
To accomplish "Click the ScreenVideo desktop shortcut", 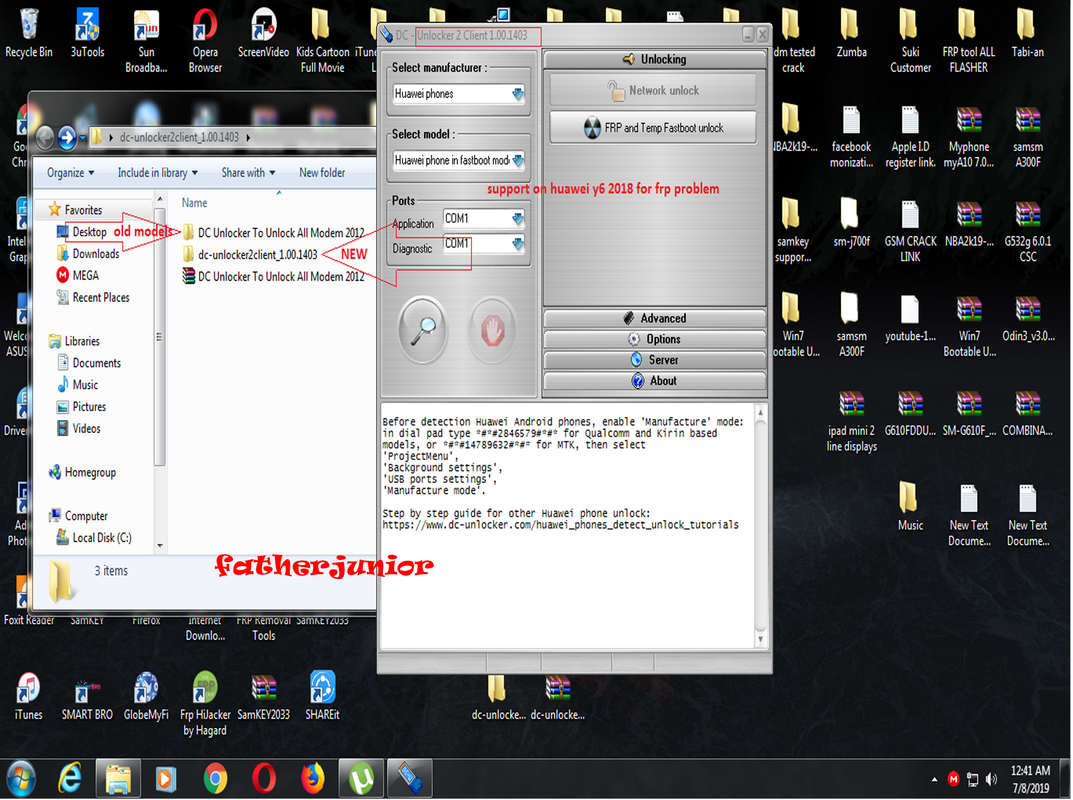I will [263, 32].
